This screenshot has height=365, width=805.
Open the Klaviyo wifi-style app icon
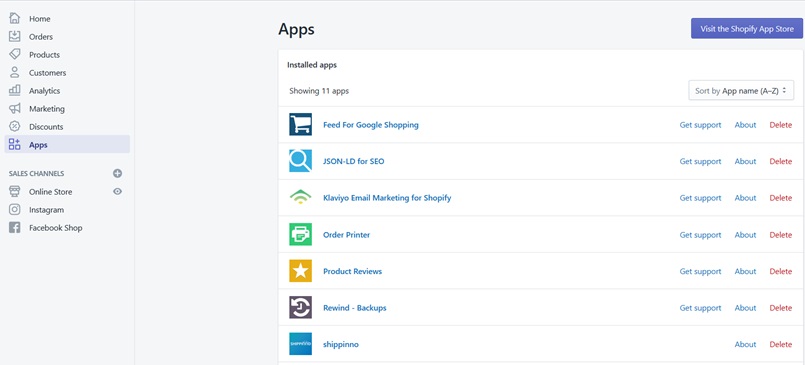(300, 198)
